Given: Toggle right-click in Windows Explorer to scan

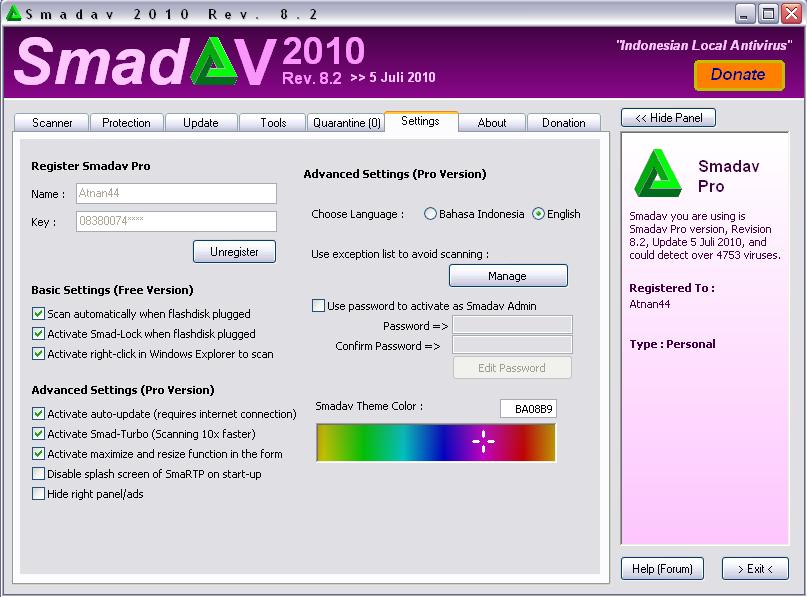Looking at the screenshot, I should (x=38, y=354).
